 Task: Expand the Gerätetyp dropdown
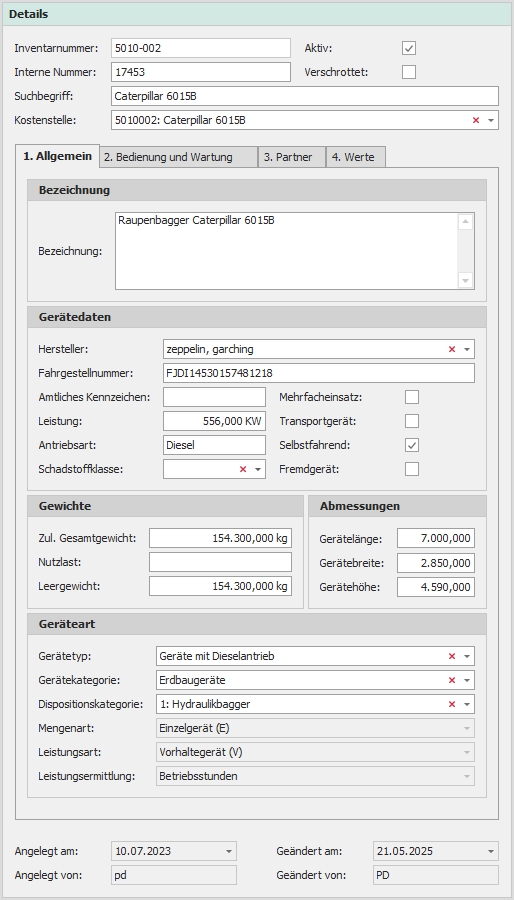(x=467, y=656)
